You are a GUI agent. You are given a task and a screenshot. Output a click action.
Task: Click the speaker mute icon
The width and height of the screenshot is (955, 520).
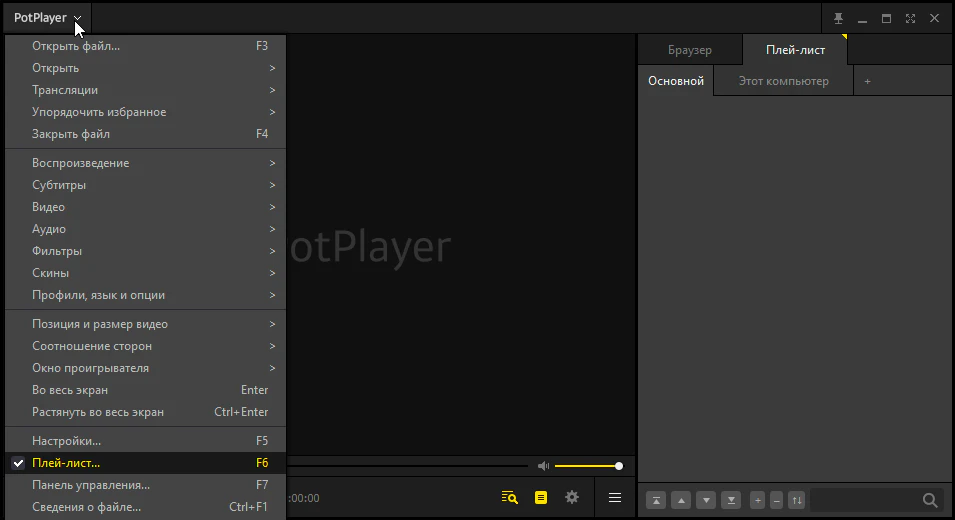tap(543, 466)
